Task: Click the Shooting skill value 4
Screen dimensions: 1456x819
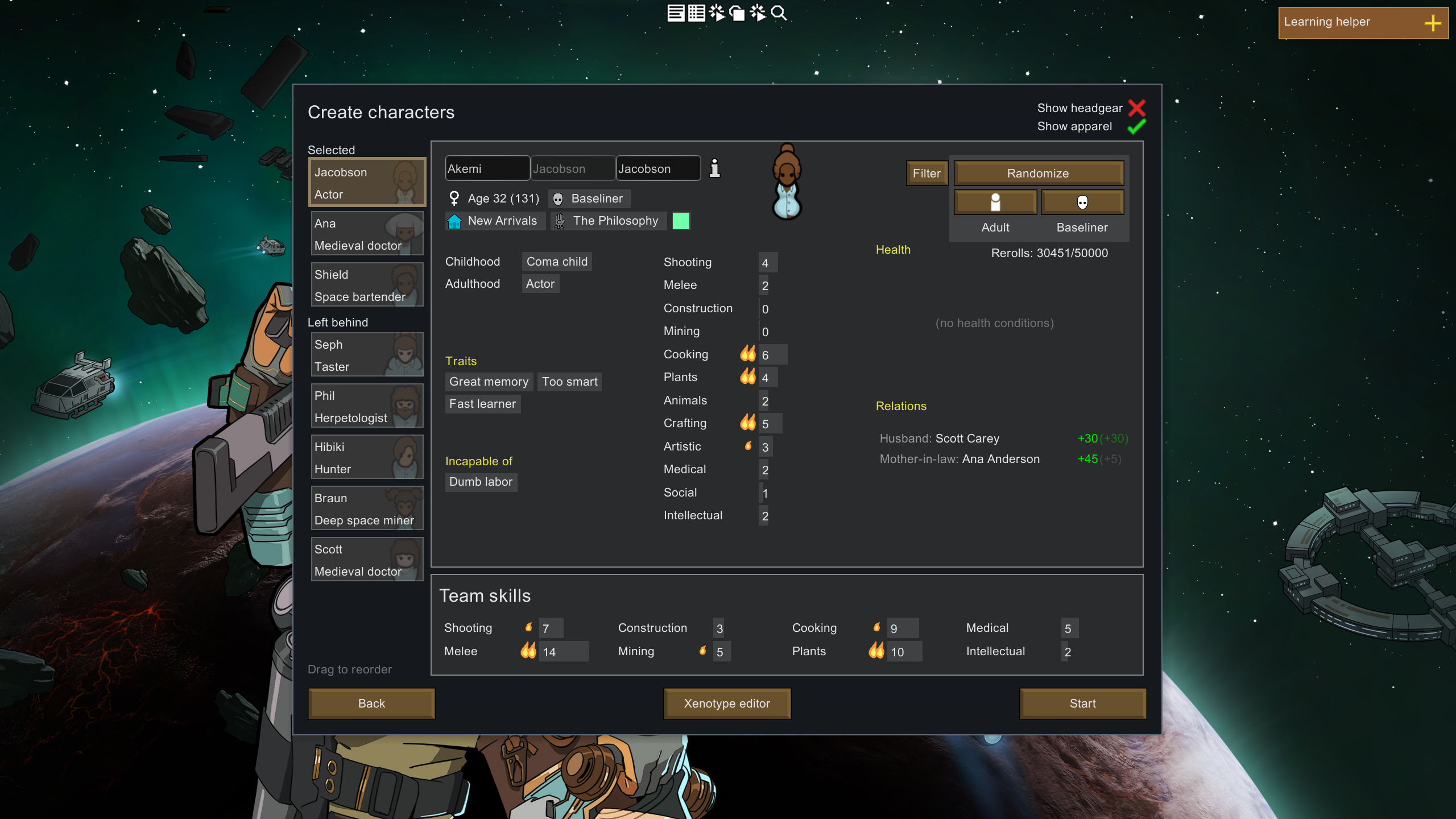Action: pos(765,263)
